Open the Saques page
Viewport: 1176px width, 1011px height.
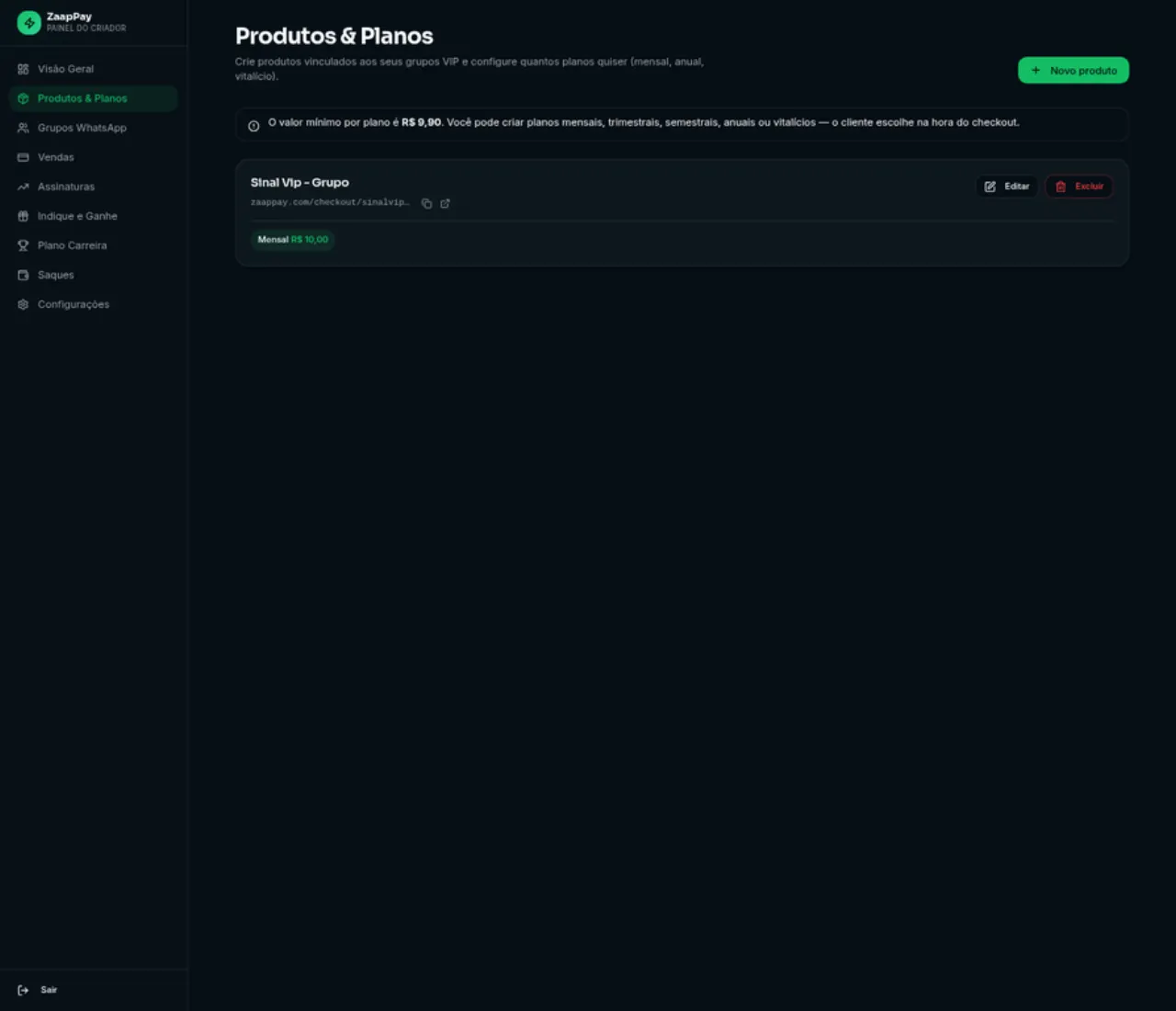(93, 275)
